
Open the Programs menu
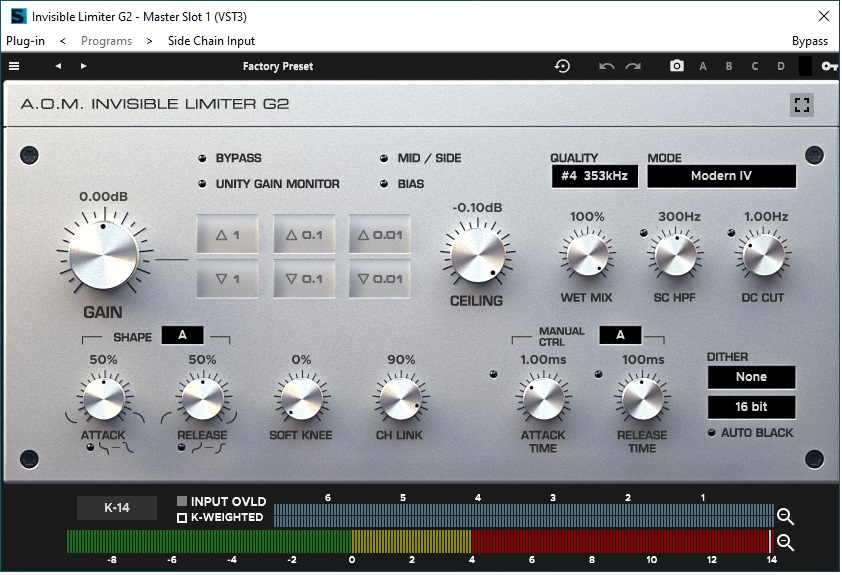pos(106,41)
